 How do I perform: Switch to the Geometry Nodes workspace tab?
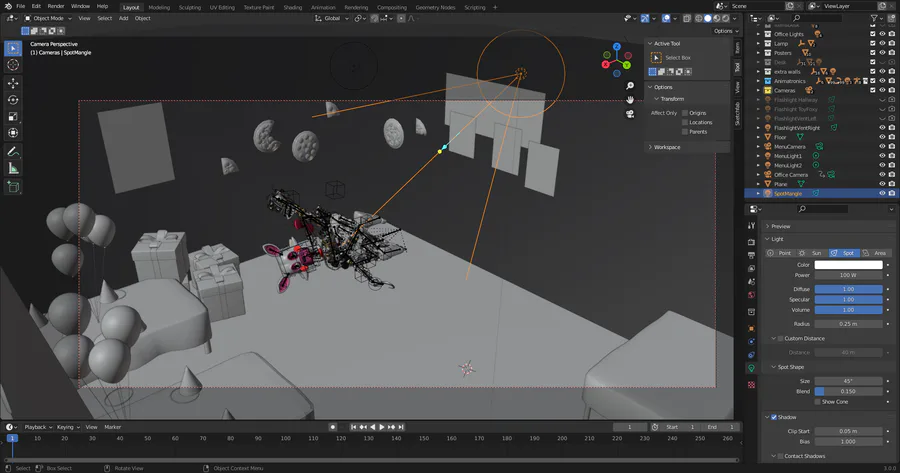point(435,7)
